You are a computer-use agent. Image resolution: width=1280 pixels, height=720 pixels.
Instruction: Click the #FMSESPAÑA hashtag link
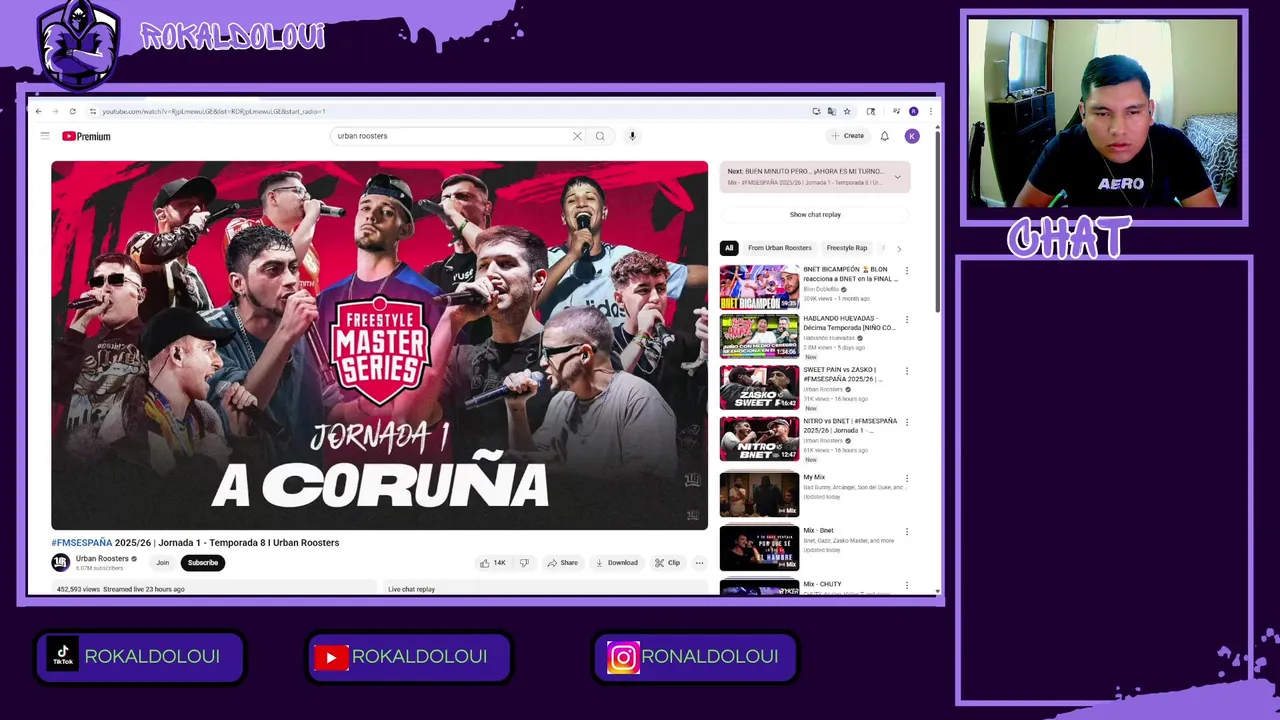[x=82, y=543]
